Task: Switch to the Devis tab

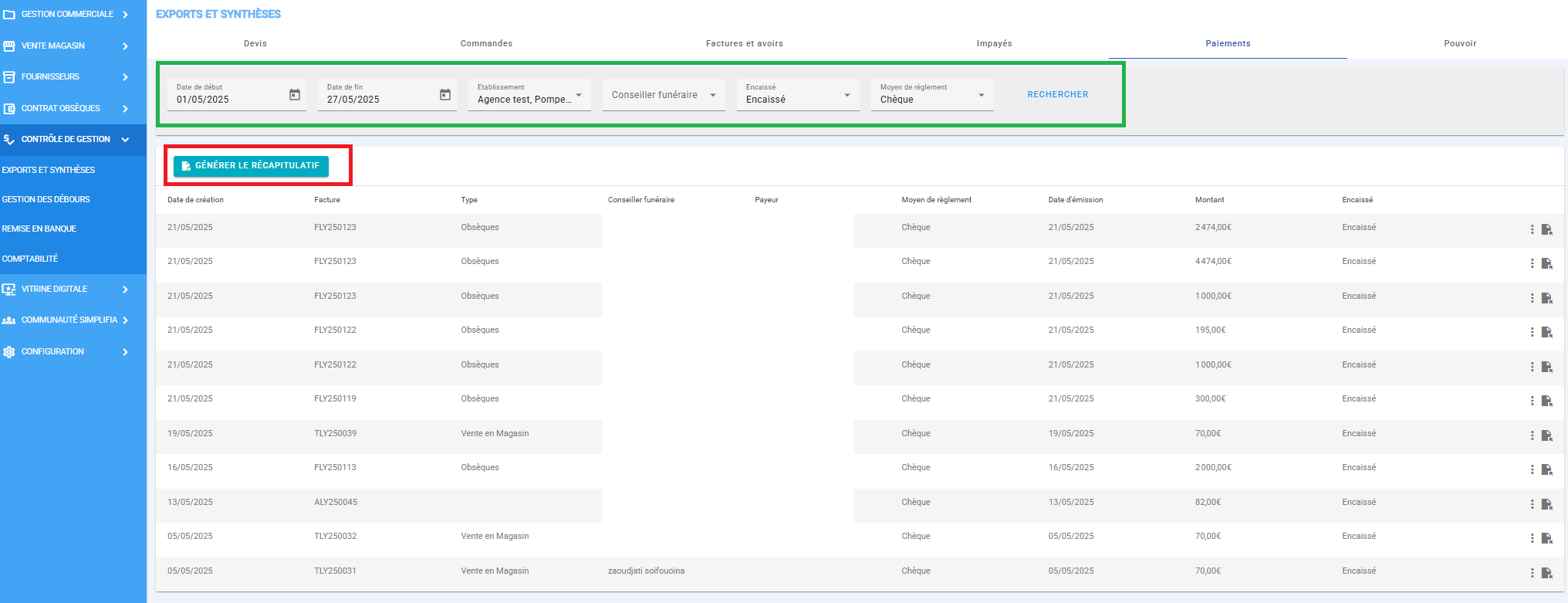Action: (x=255, y=43)
